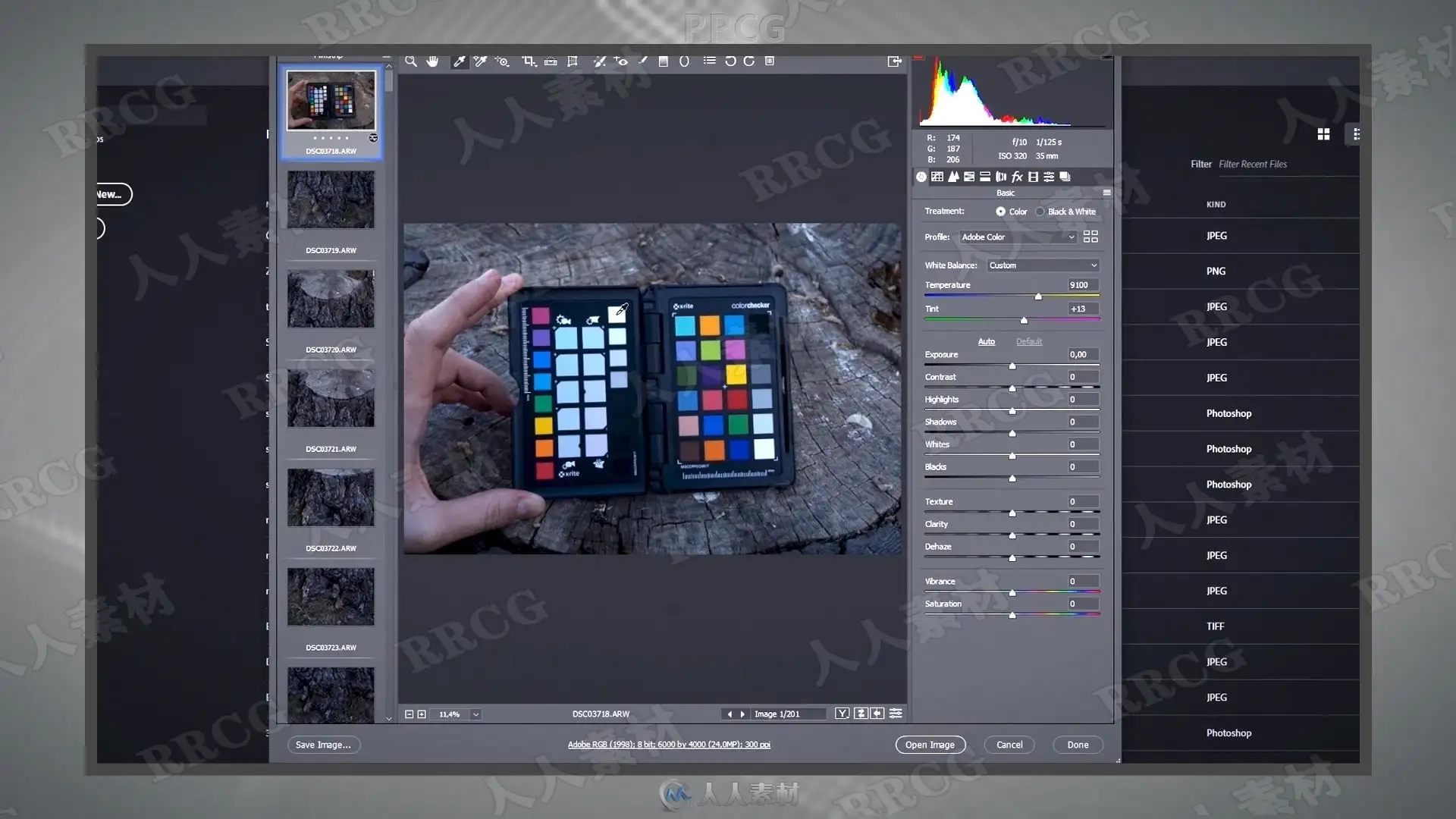
Task: Switch to the Effects fx tab
Action: [x=1017, y=177]
